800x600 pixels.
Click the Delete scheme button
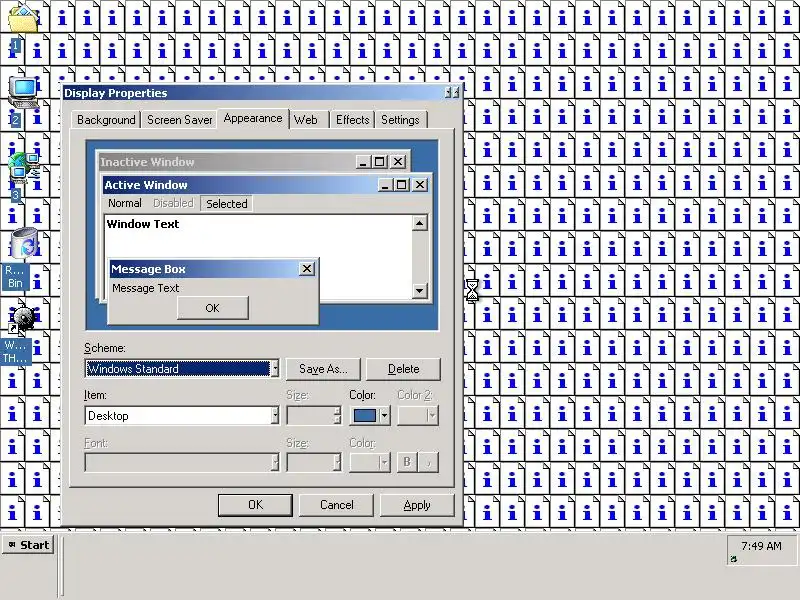pyautogui.click(x=404, y=369)
